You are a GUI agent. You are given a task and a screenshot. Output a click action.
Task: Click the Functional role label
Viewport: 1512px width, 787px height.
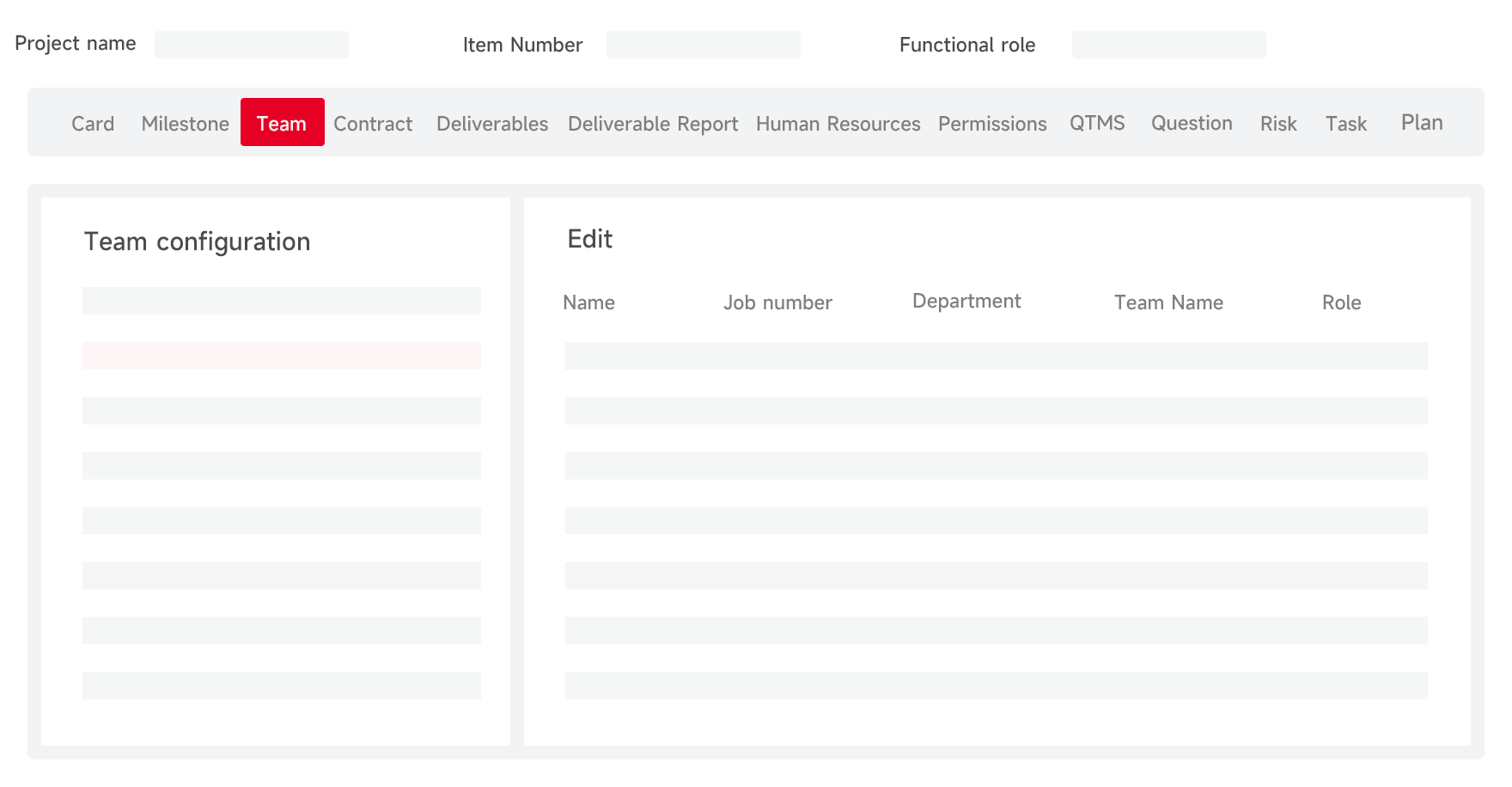click(967, 45)
